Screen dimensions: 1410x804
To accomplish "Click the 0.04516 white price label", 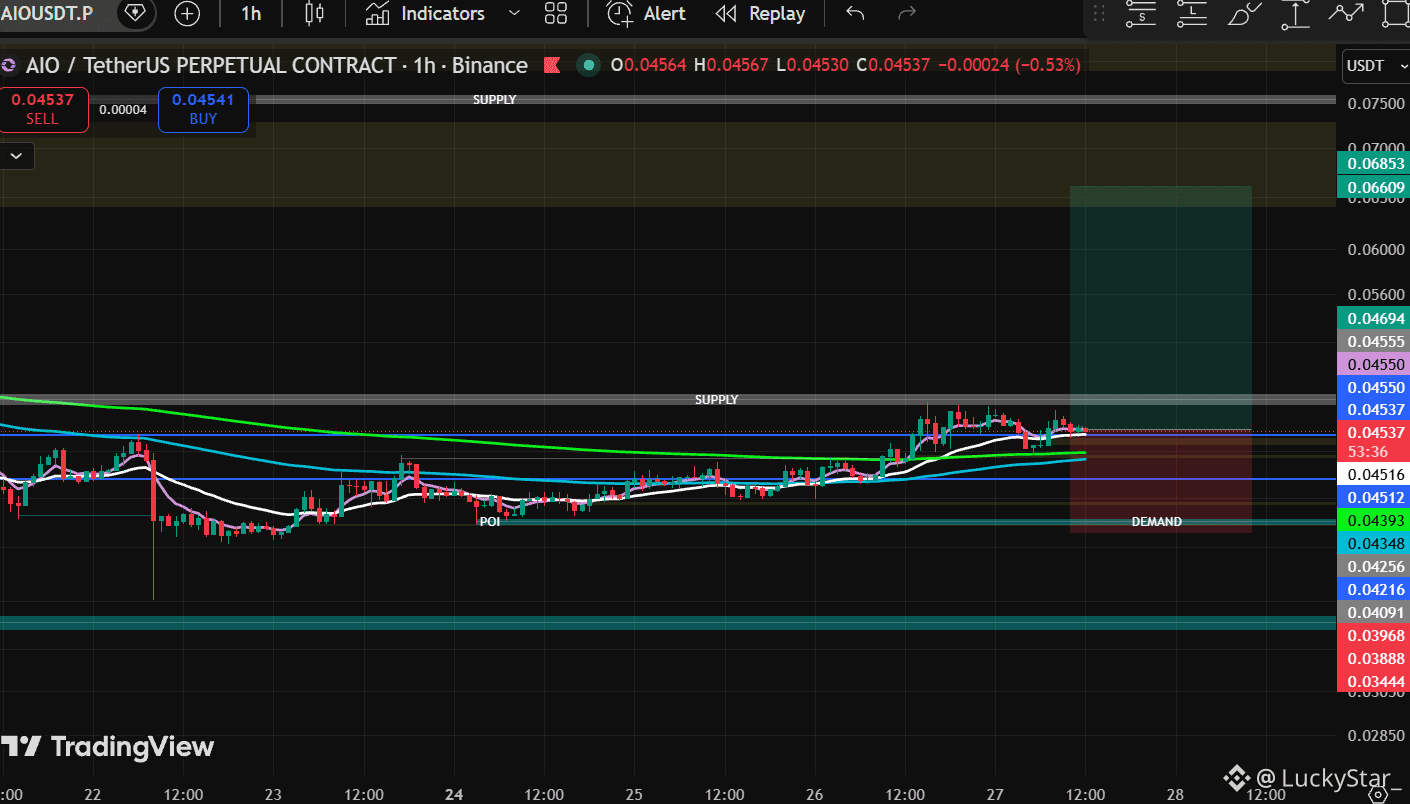I will 1376,475.
